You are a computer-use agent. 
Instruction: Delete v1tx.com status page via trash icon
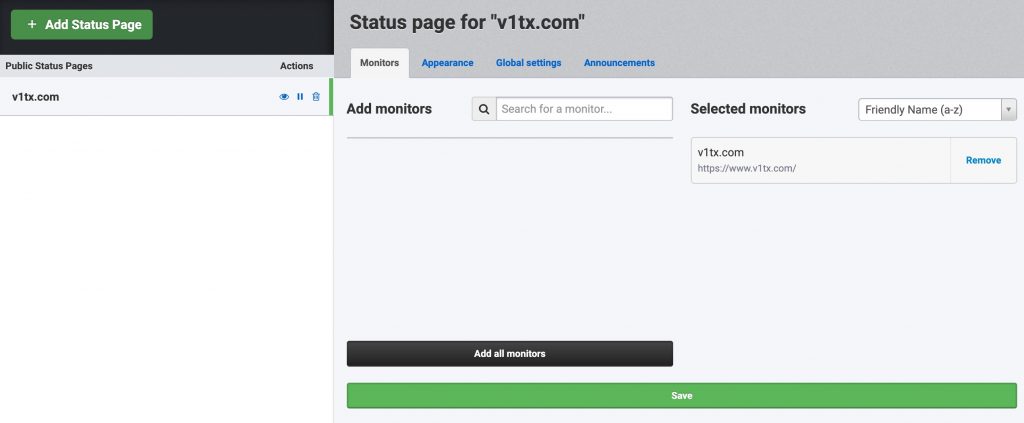click(316, 97)
